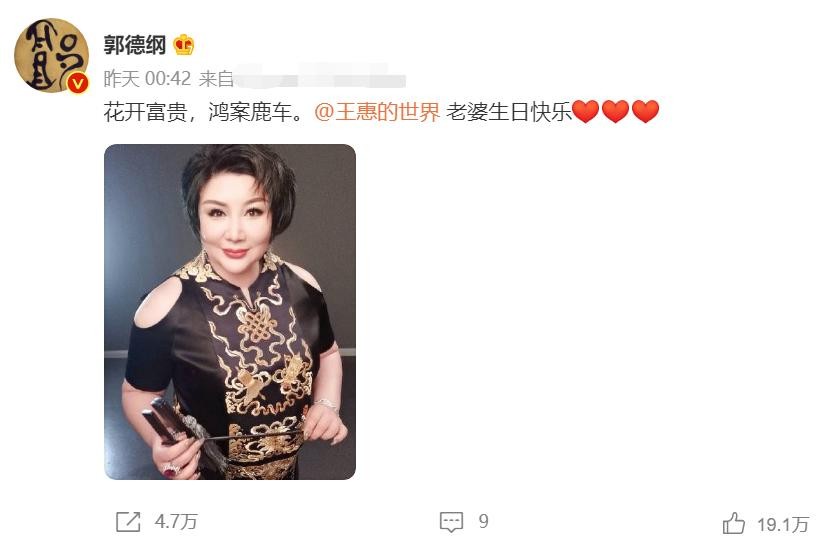Click the 昨天 00:42 timestamp
Screen dimensions: 831x550
click(x=147, y=79)
